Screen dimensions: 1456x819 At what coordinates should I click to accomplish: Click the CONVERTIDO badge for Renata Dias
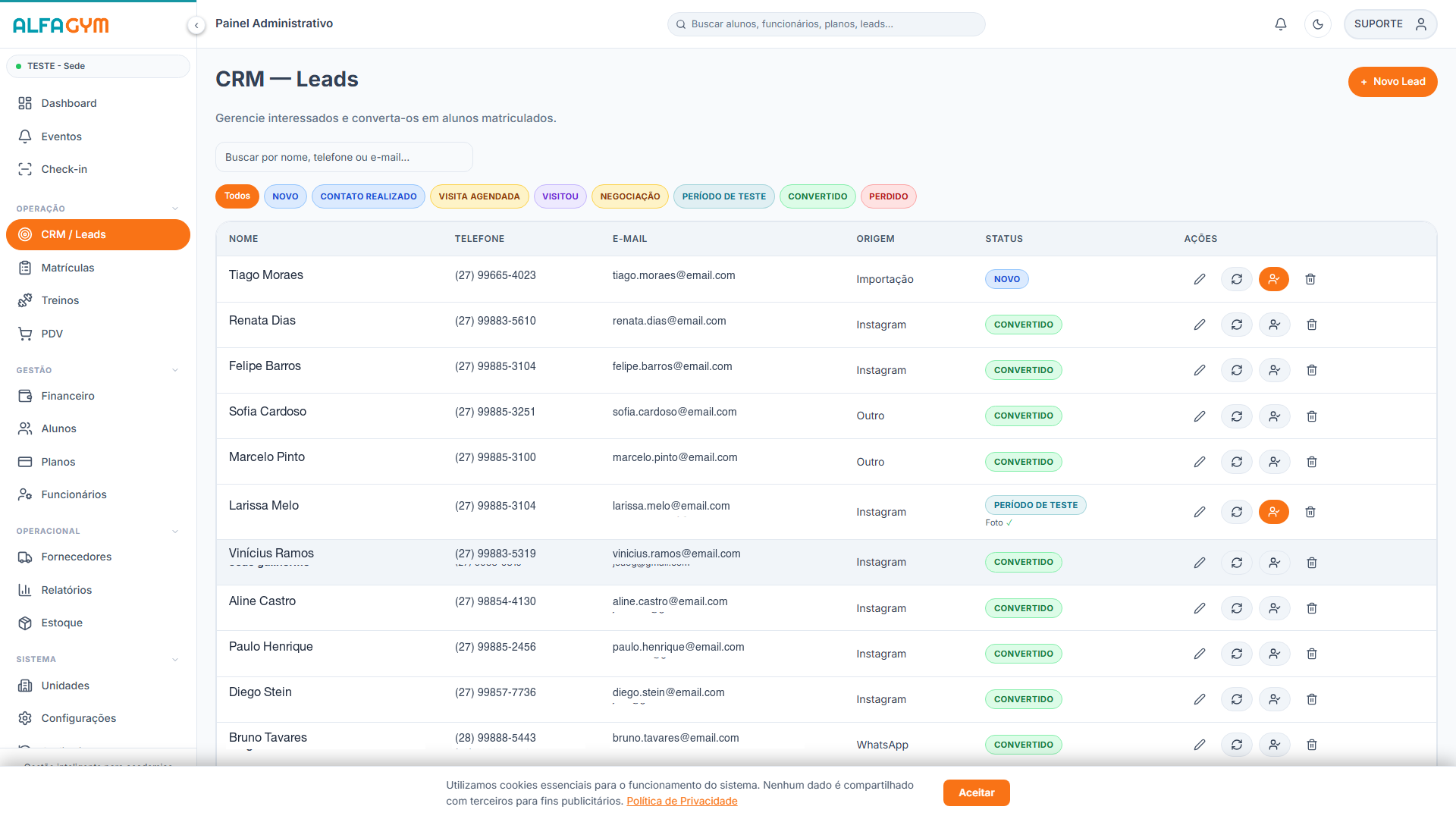coord(1024,325)
